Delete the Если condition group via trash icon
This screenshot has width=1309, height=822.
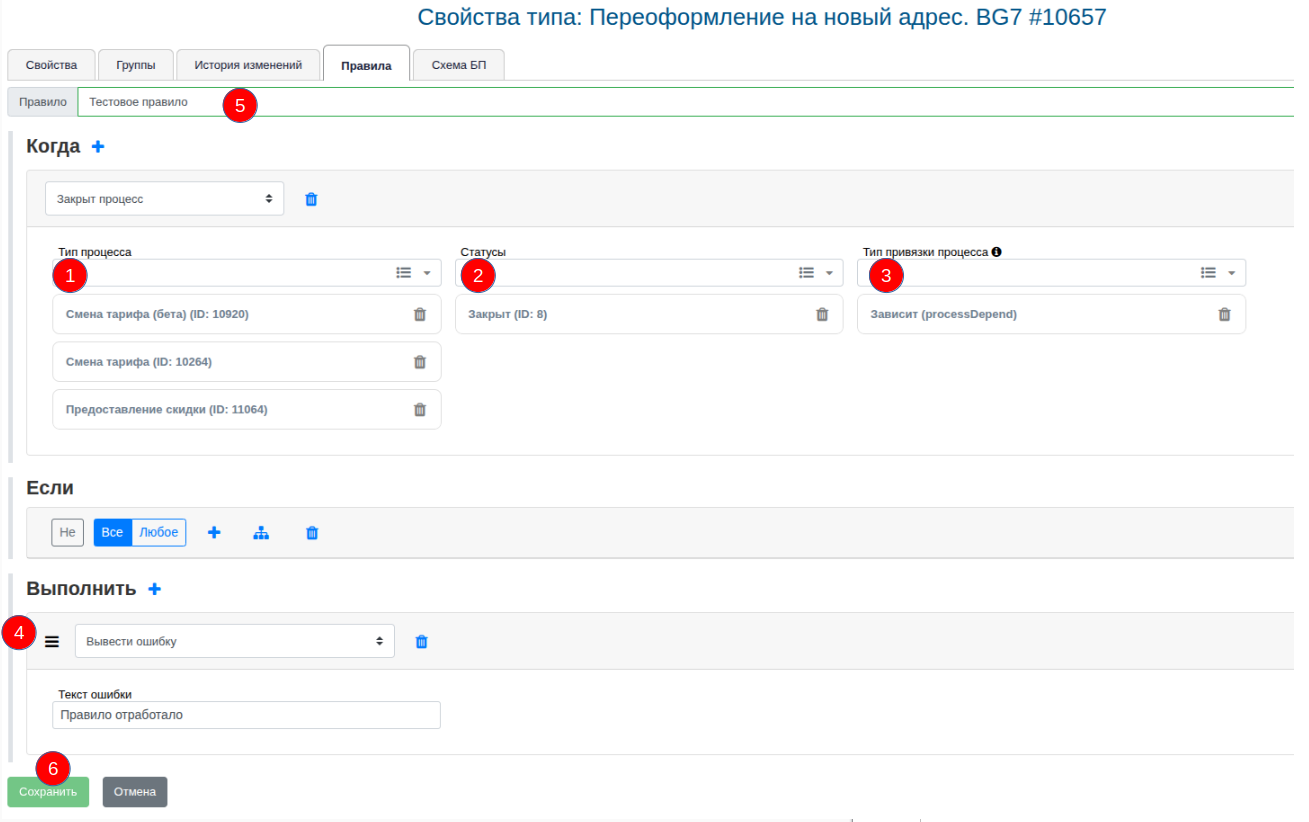pyautogui.click(x=312, y=533)
